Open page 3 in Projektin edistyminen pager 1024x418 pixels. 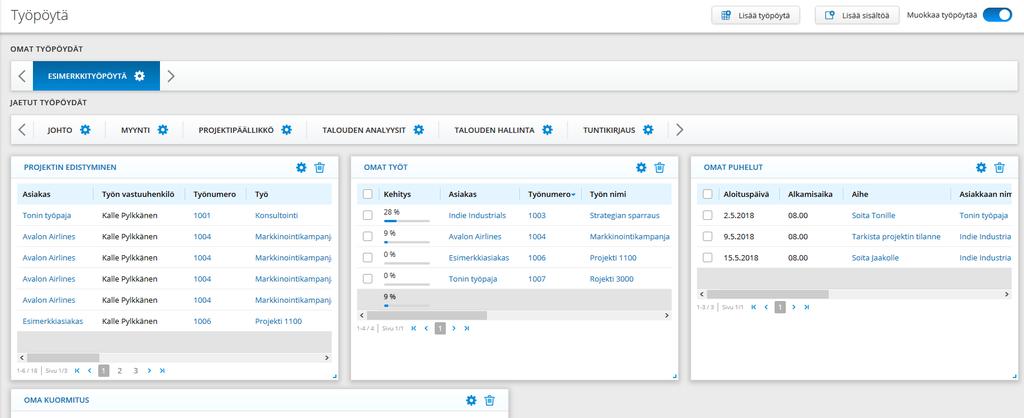pyautogui.click(x=136, y=371)
